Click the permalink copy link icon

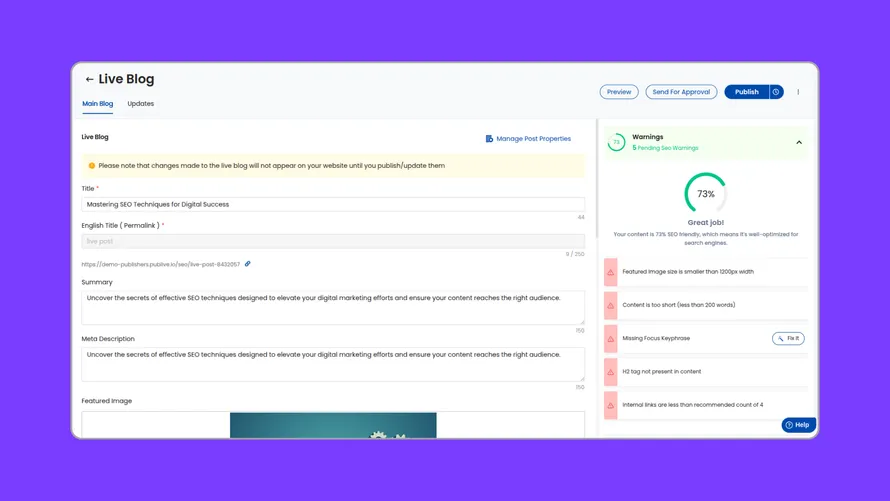coord(248,264)
